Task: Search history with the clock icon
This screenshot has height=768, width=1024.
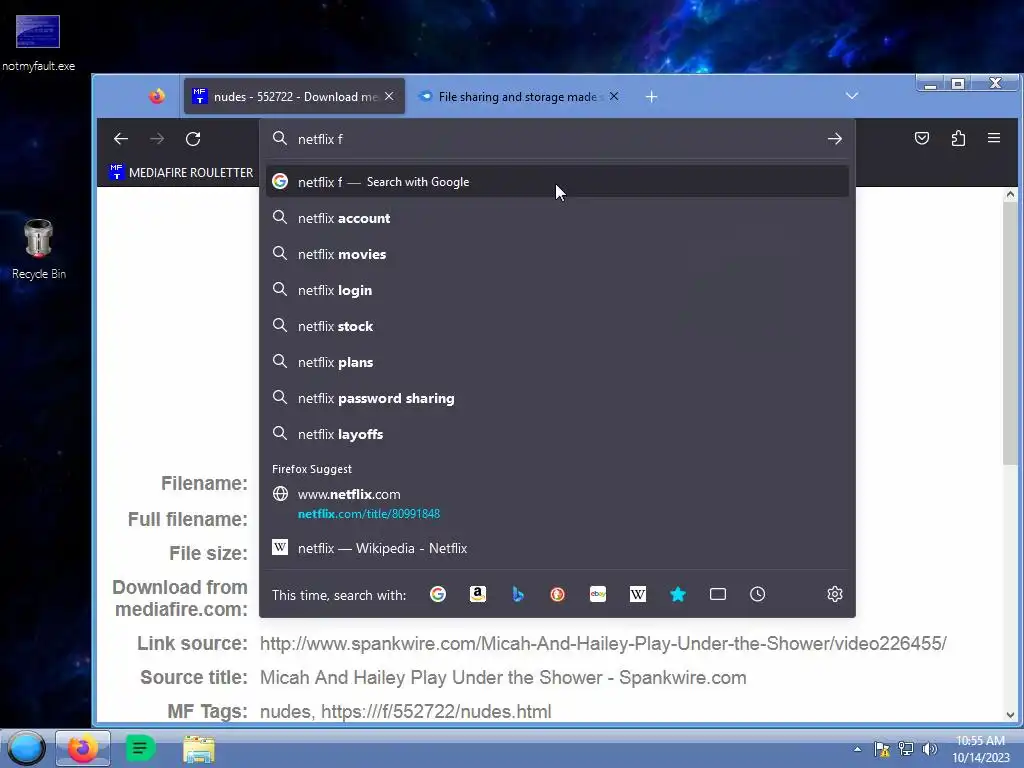Action: [x=758, y=594]
